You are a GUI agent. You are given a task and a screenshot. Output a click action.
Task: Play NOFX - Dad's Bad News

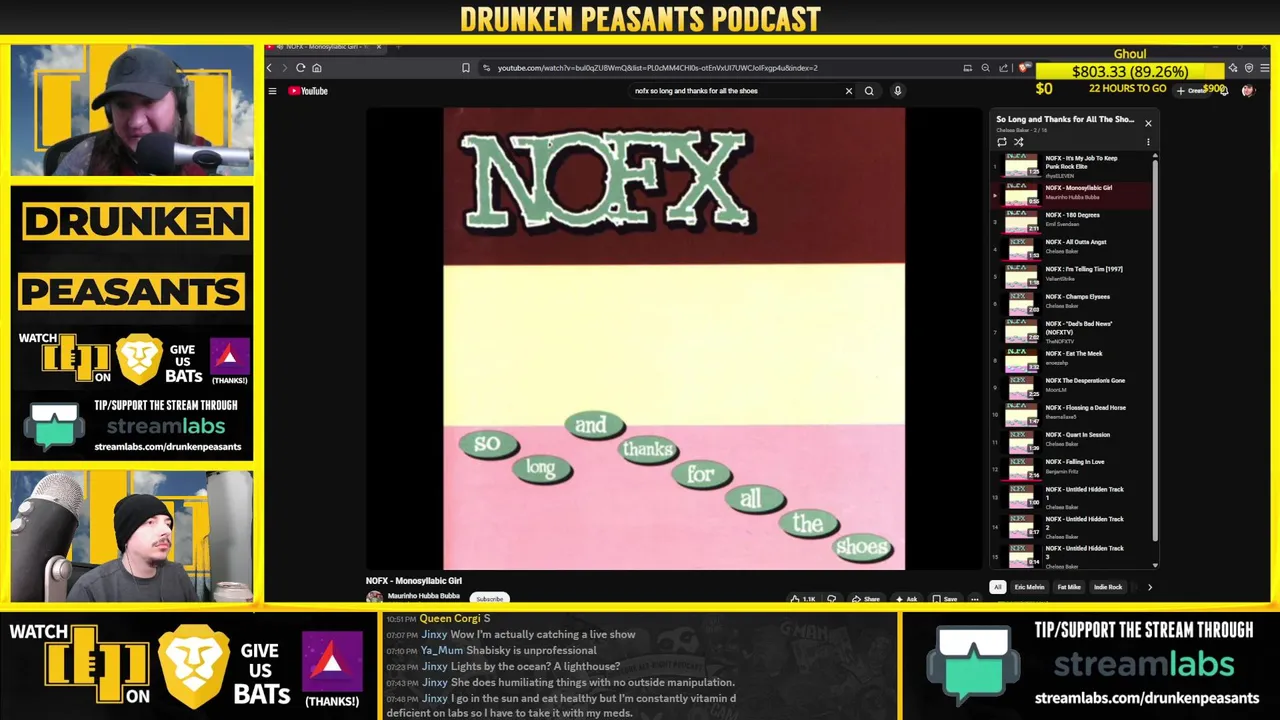coord(1072,332)
